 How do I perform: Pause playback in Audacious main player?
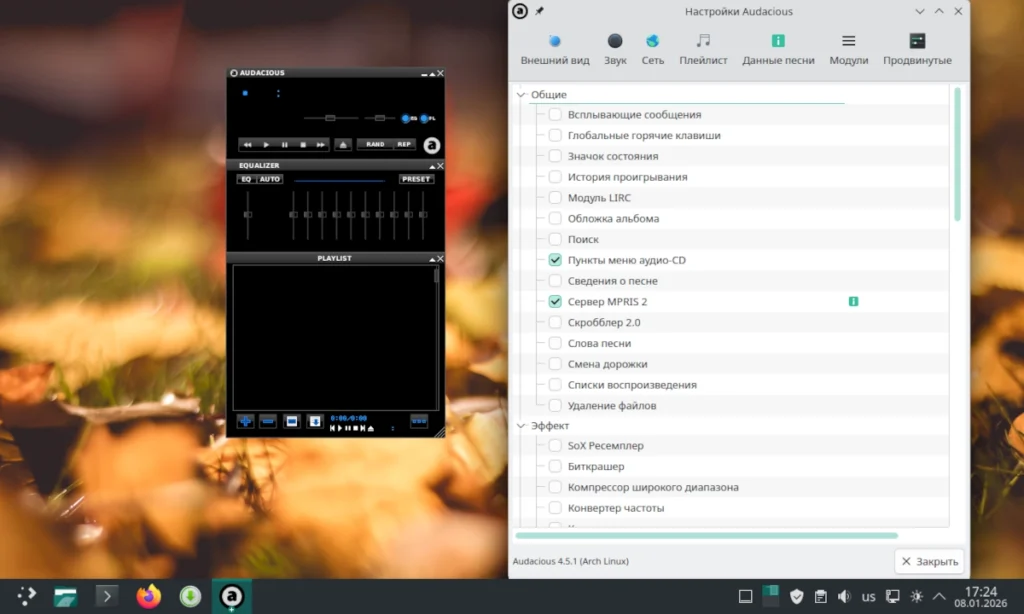[285, 144]
